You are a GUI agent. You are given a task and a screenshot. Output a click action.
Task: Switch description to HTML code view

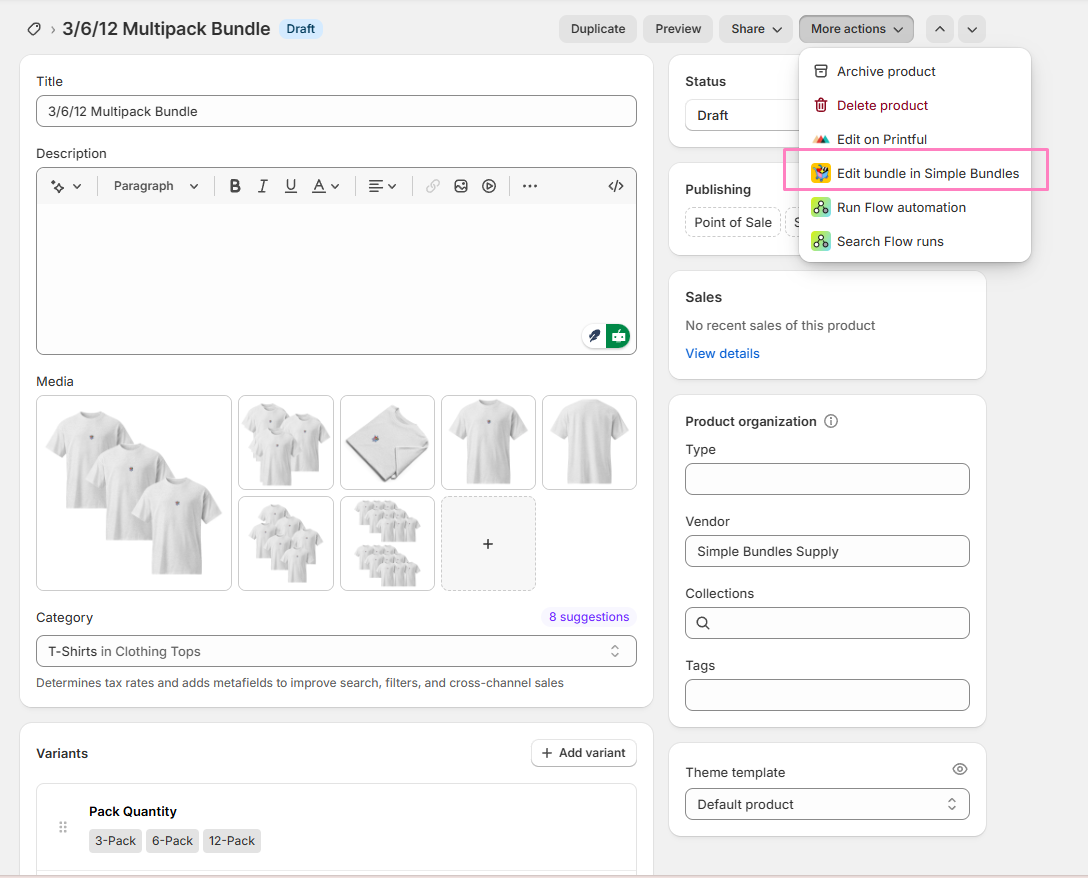coord(616,186)
